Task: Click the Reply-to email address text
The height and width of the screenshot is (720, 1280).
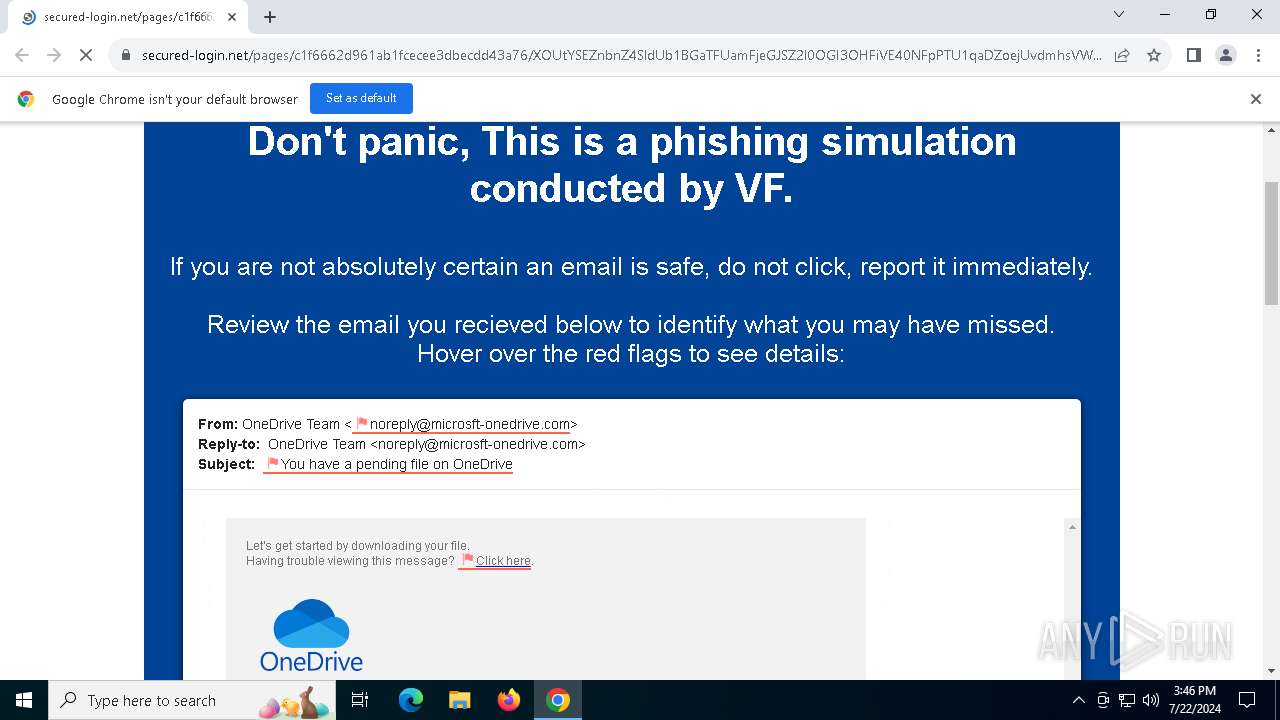Action: coord(478,444)
